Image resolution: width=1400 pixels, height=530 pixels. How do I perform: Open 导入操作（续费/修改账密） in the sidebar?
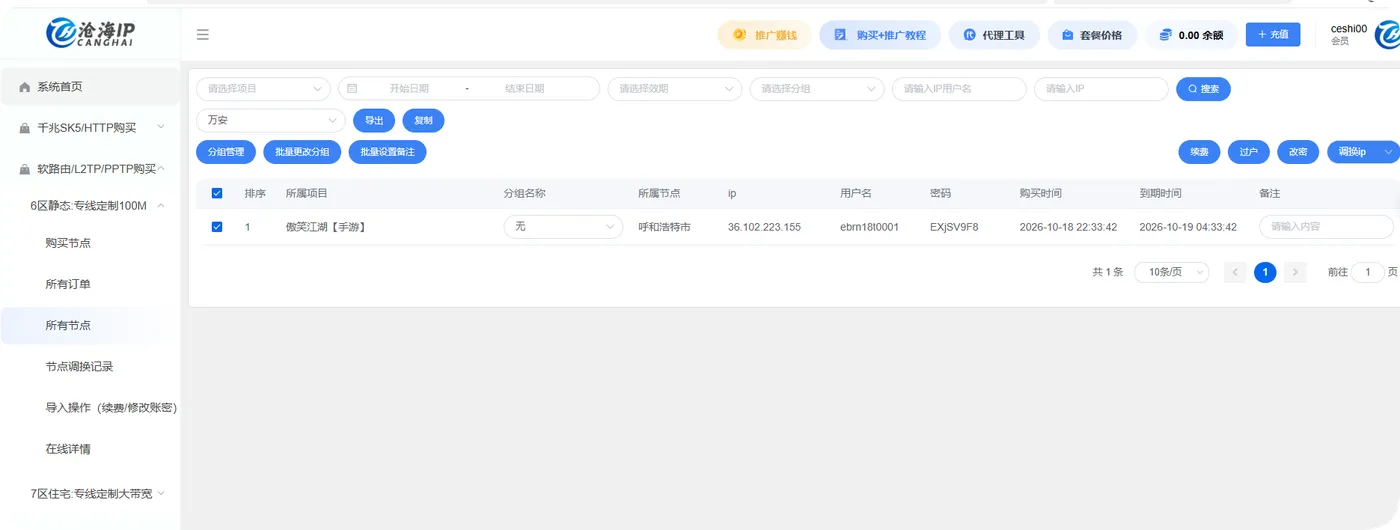(x=90, y=408)
